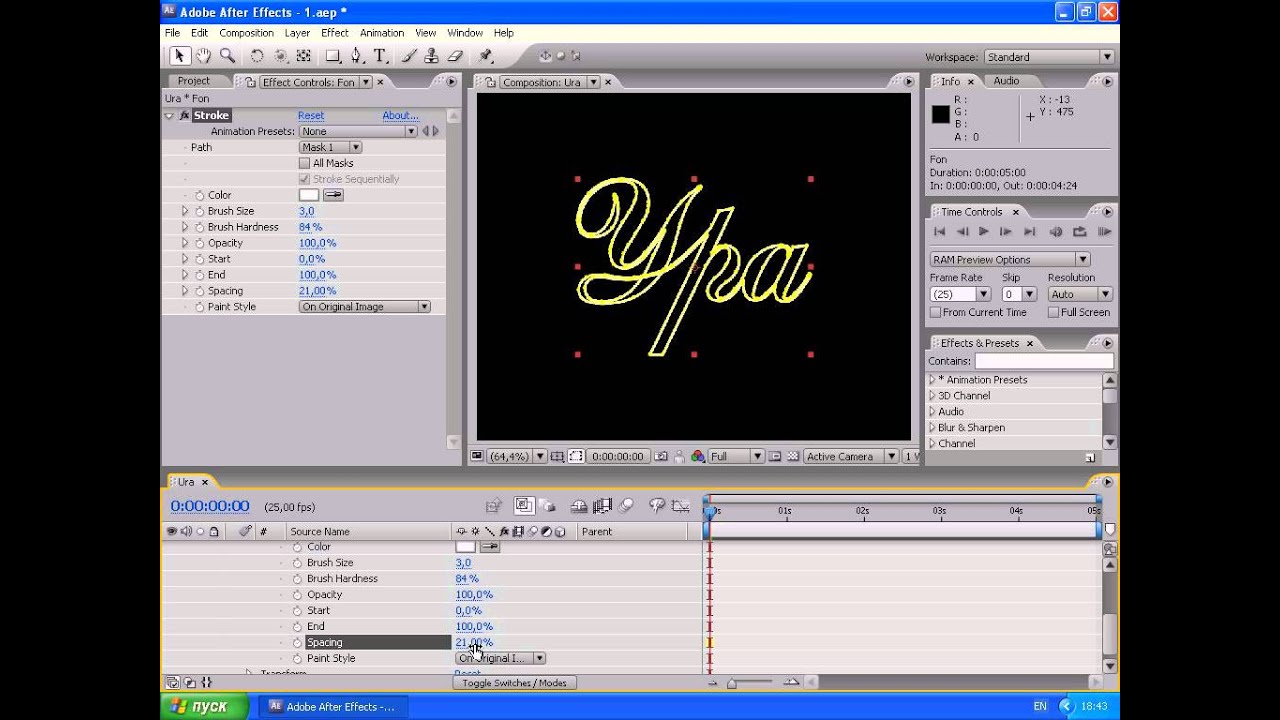Expand the 3D Channel effects category

(932, 395)
